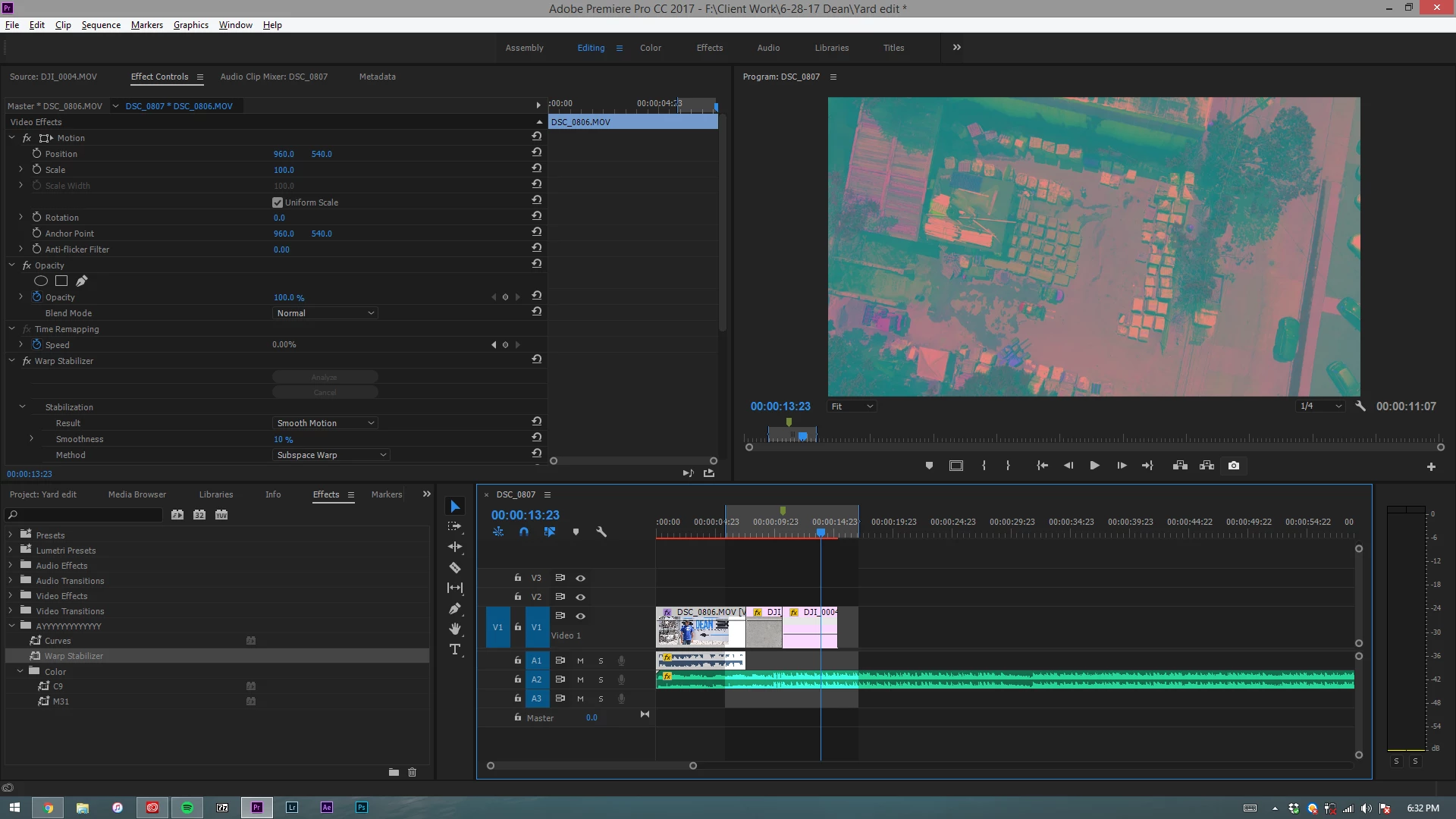Click the Add Marker button in Program monitor
The image size is (1456, 819).
click(929, 466)
